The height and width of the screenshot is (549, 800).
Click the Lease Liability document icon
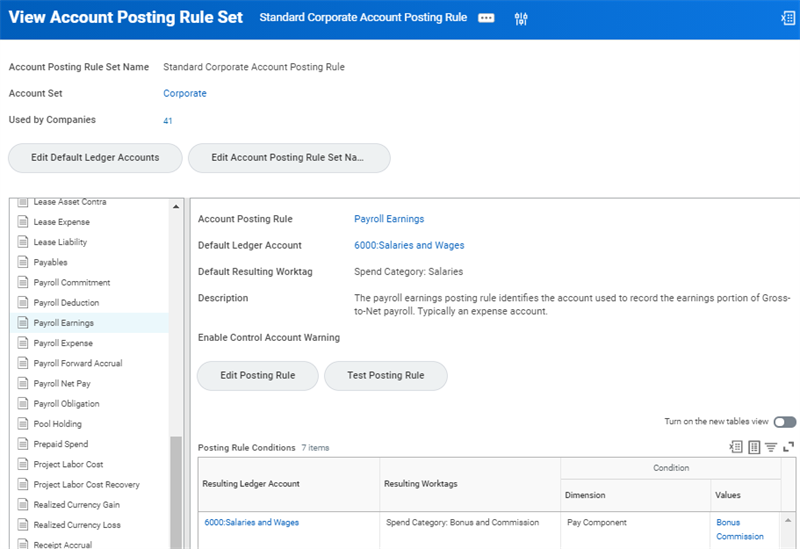point(22,242)
